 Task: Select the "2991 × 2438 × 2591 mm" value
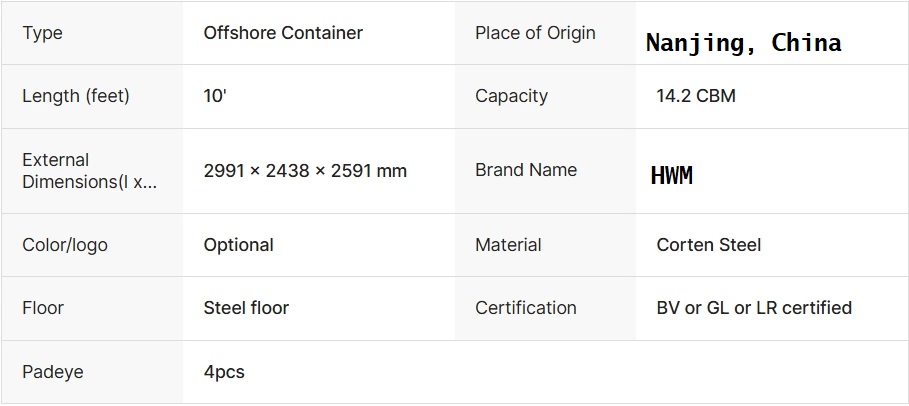point(305,171)
